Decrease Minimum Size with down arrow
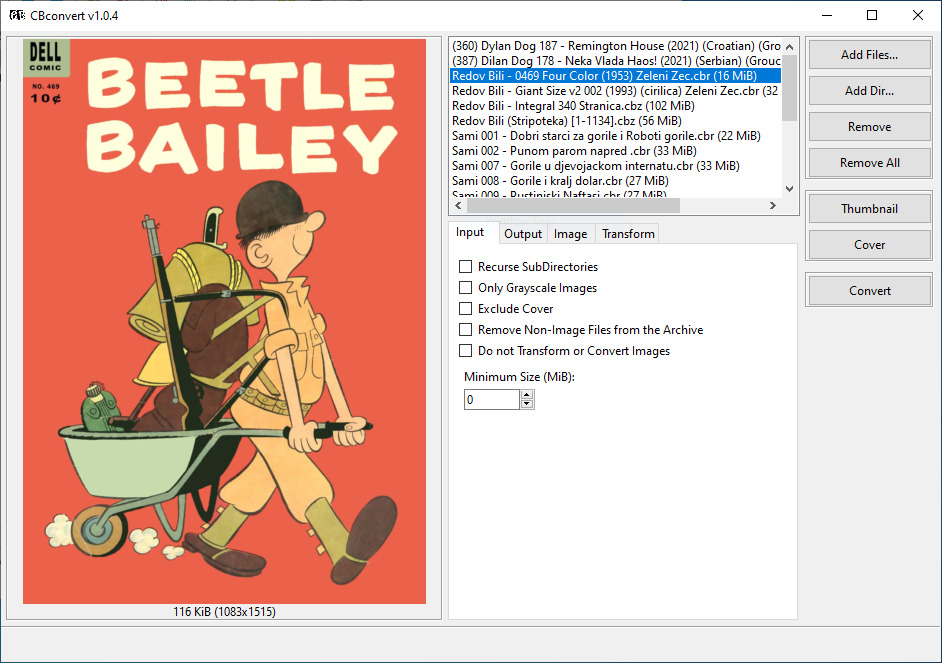This screenshot has height=663, width=942. point(527,404)
